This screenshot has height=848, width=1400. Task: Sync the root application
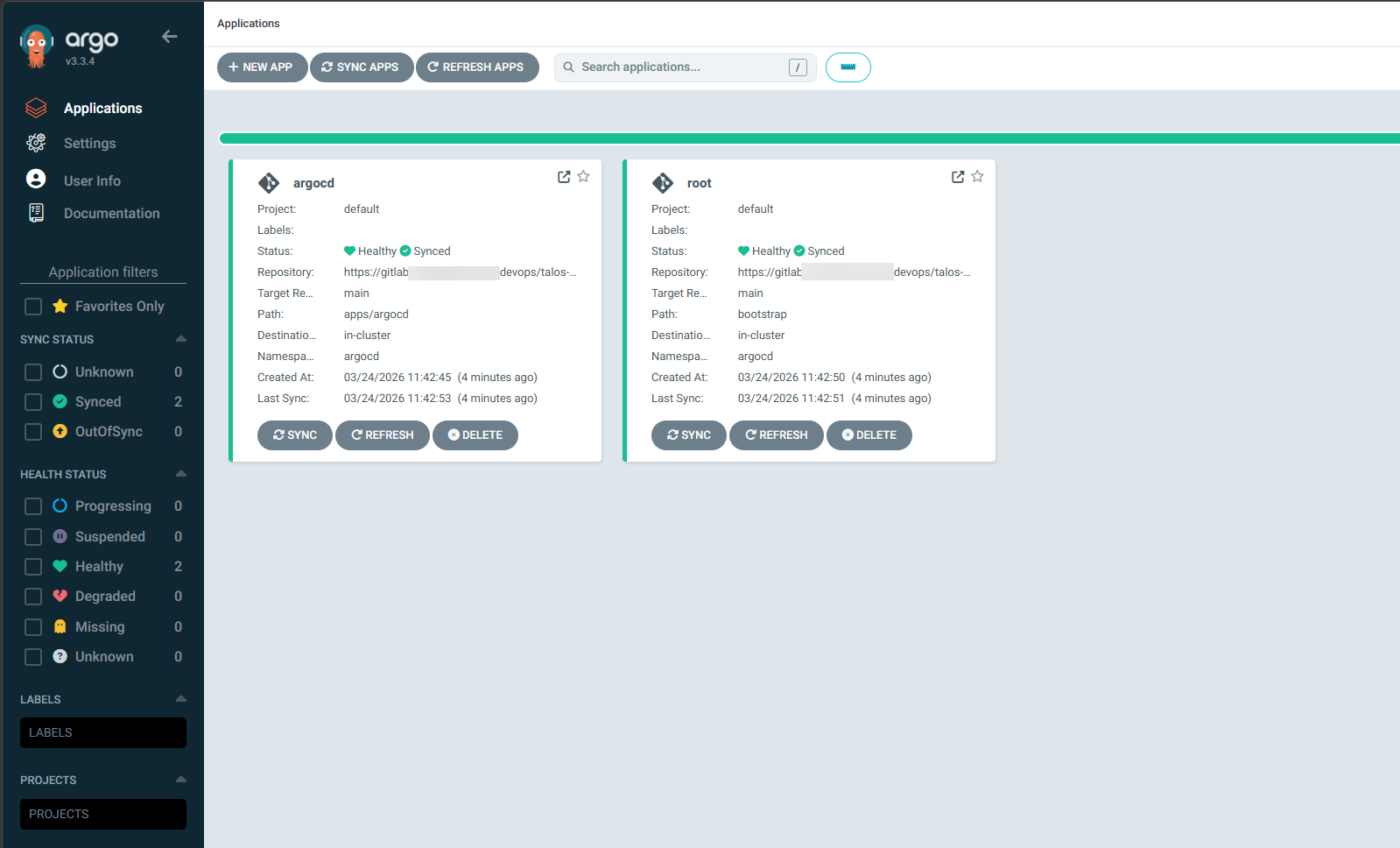[x=689, y=435]
